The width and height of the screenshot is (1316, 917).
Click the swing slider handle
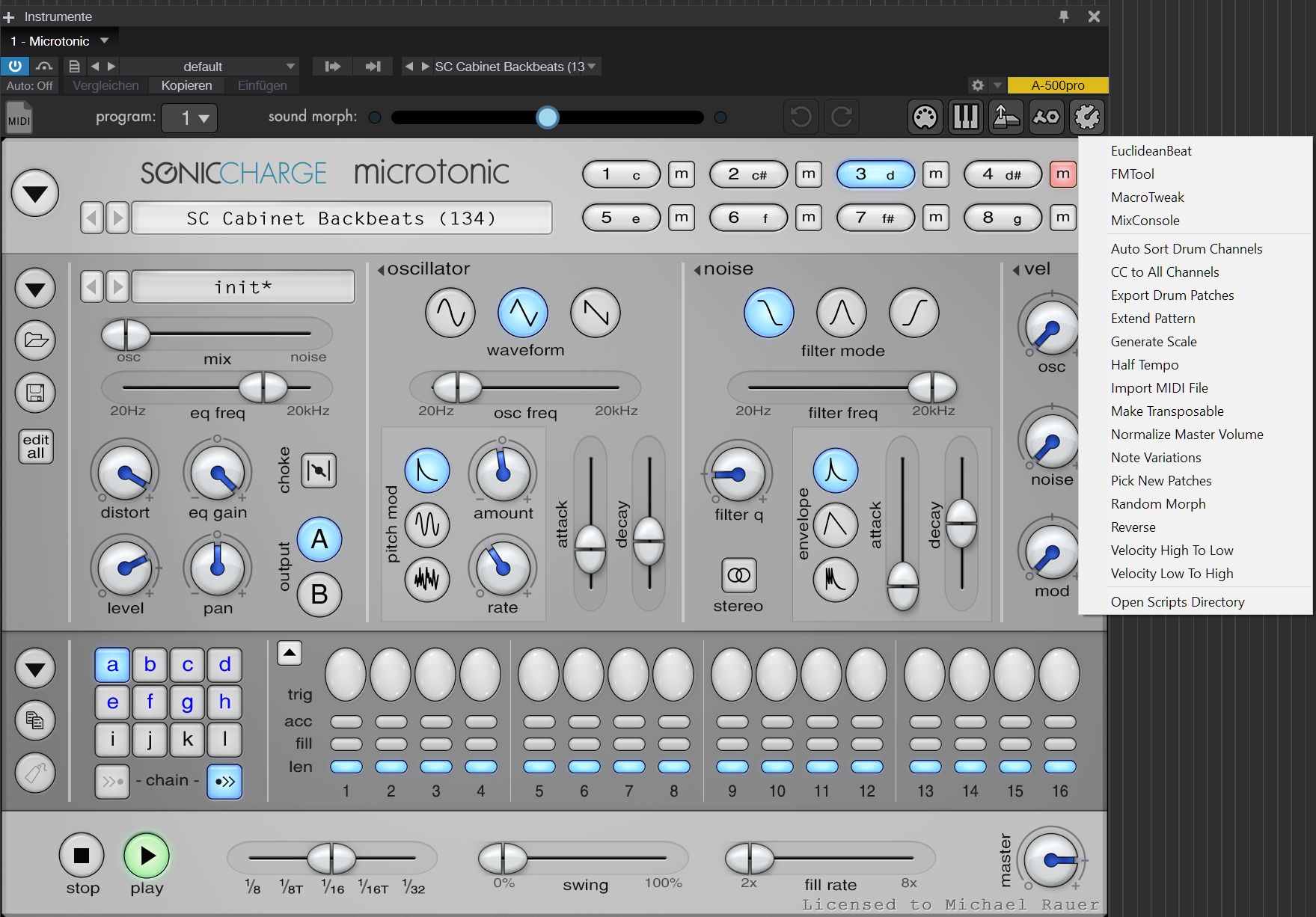(504, 858)
